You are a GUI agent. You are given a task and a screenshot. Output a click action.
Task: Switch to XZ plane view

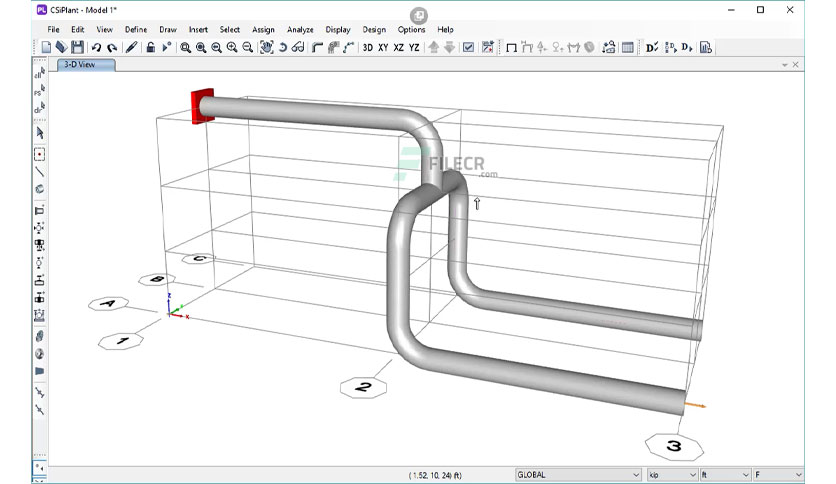(x=398, y=47)
